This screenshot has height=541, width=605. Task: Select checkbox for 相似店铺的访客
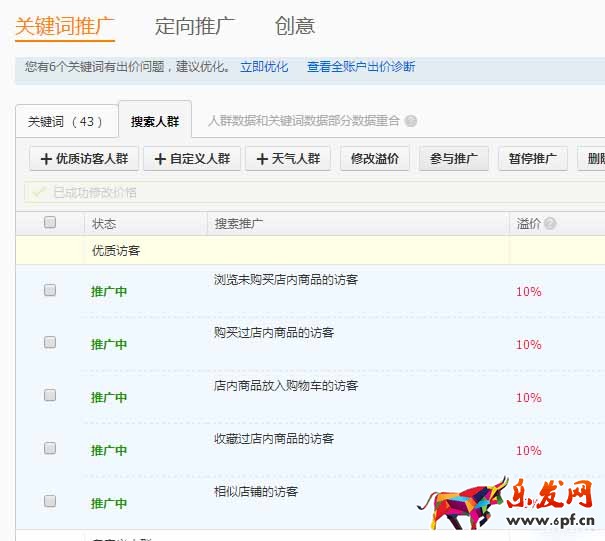[x=50, y=500]
